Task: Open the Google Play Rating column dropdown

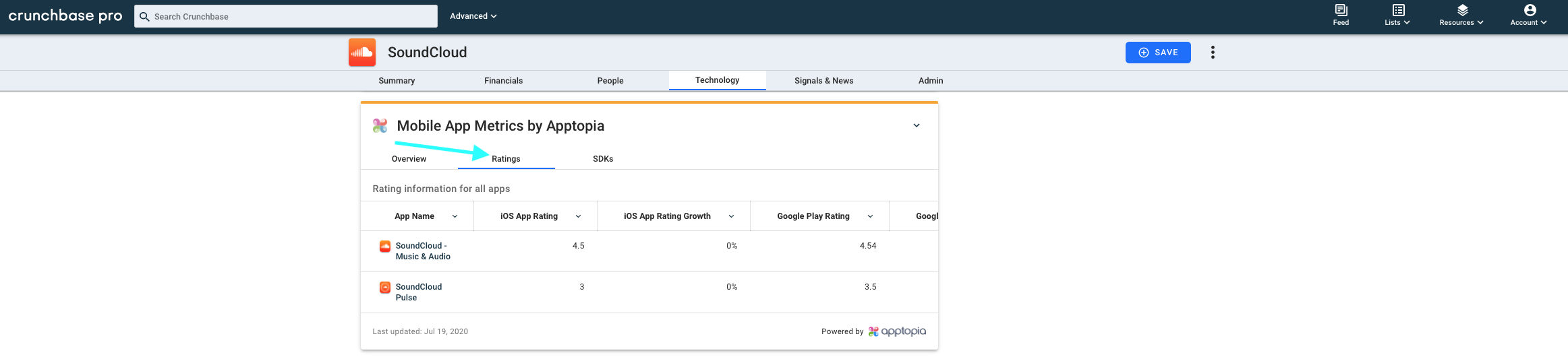Action: pyautogui.click(x=871, y=216)
